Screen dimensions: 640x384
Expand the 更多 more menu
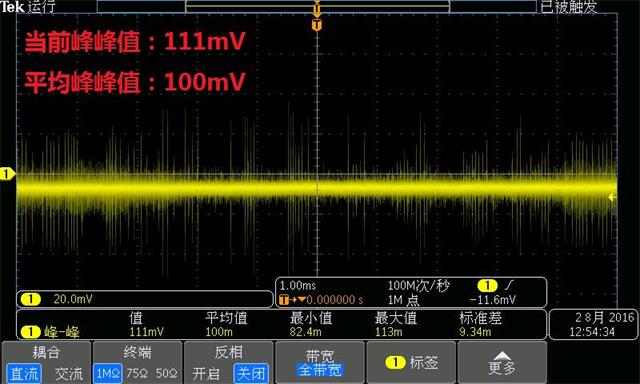point(502,362)
